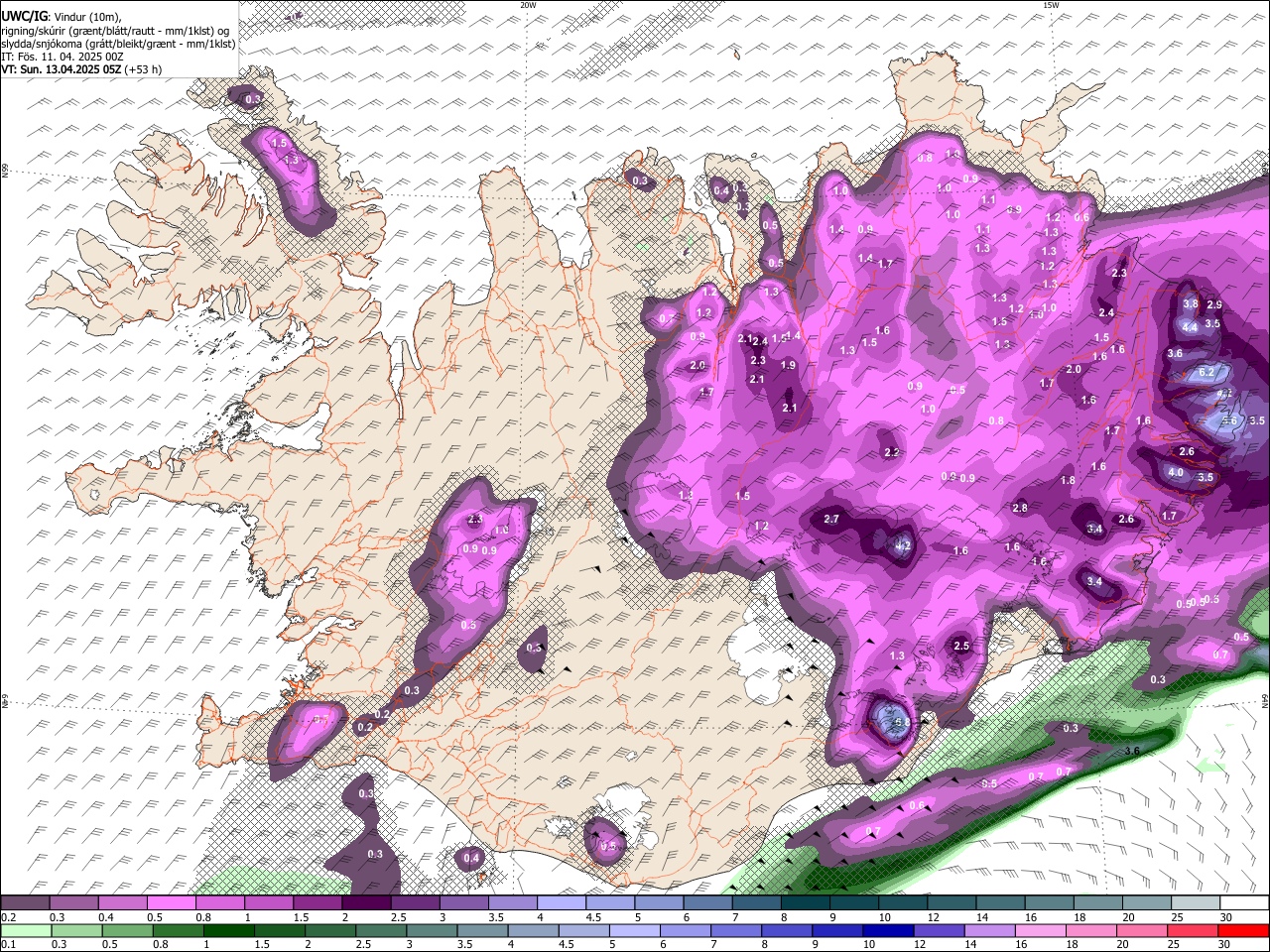Select the 0.4 label in the snow legend
The height and width of the screenshot is (952, 1270).
pos(106,917)
